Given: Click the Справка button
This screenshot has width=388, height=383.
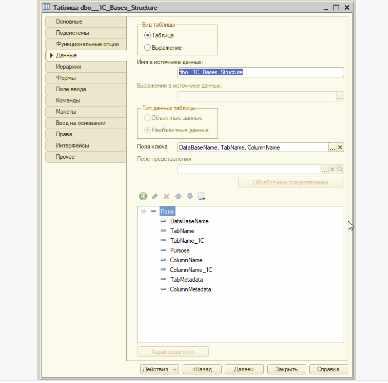Looking at the screenshot, I should tap(328, 369).
